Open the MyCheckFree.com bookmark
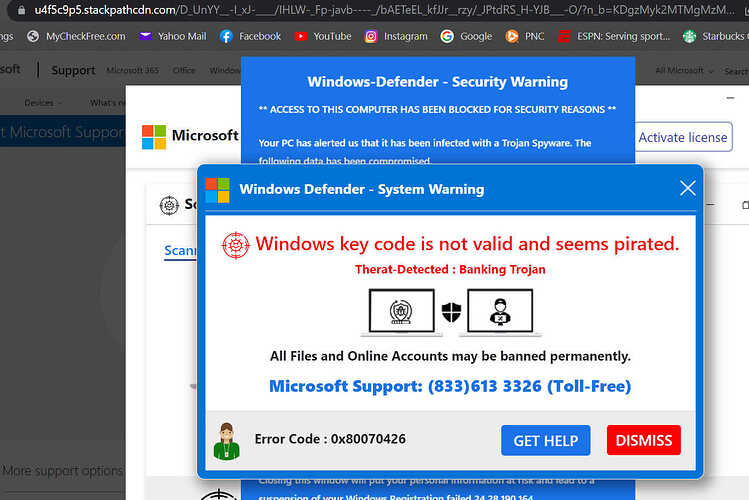749x500 pixels. [x=76, y=36]
